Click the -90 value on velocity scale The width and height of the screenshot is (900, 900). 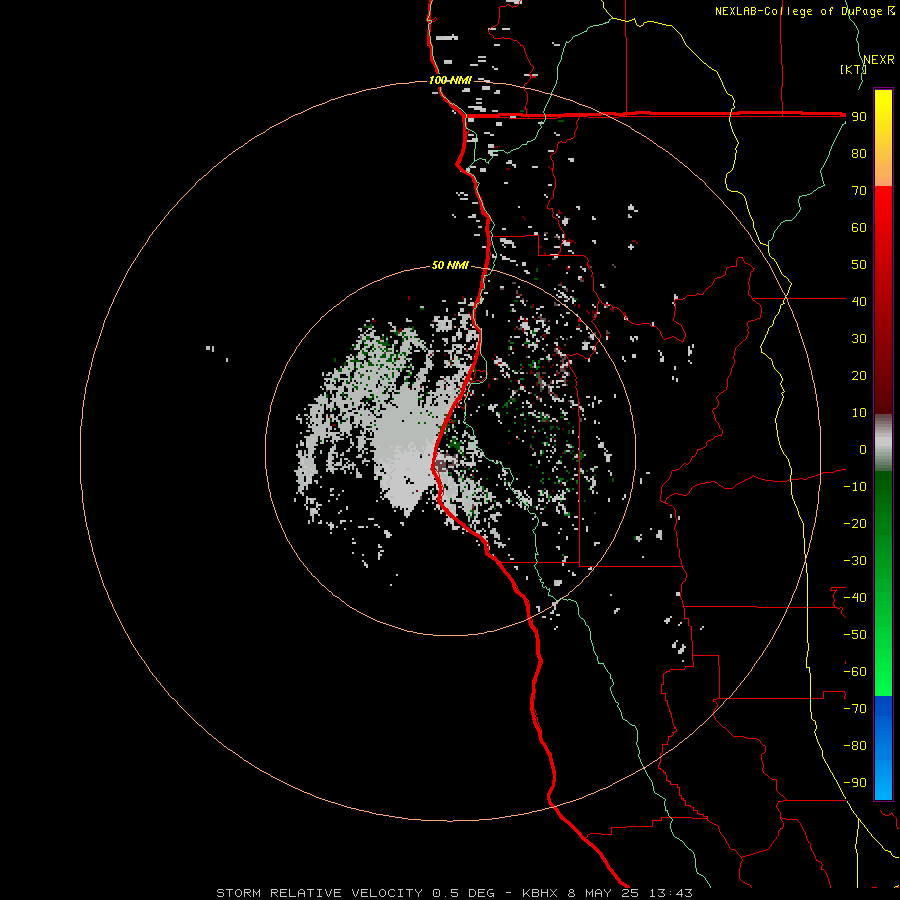tap(855, 782)
